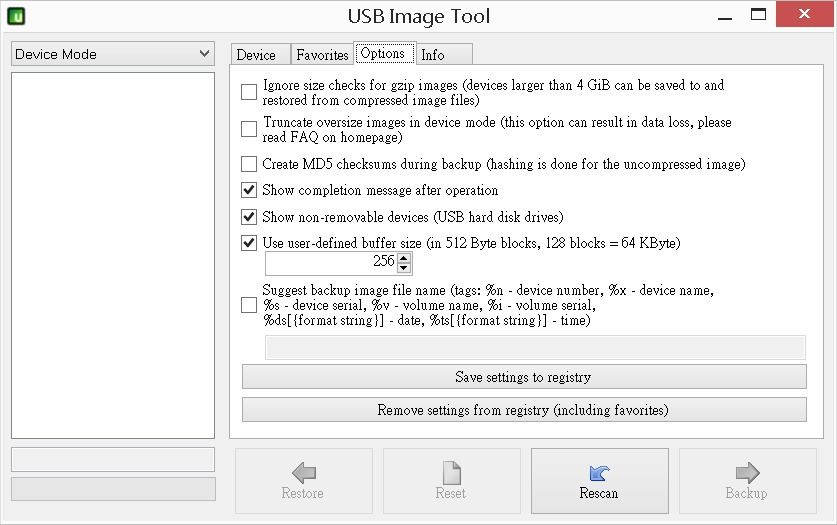Open the Device Mode dropdown

point(113,54)
